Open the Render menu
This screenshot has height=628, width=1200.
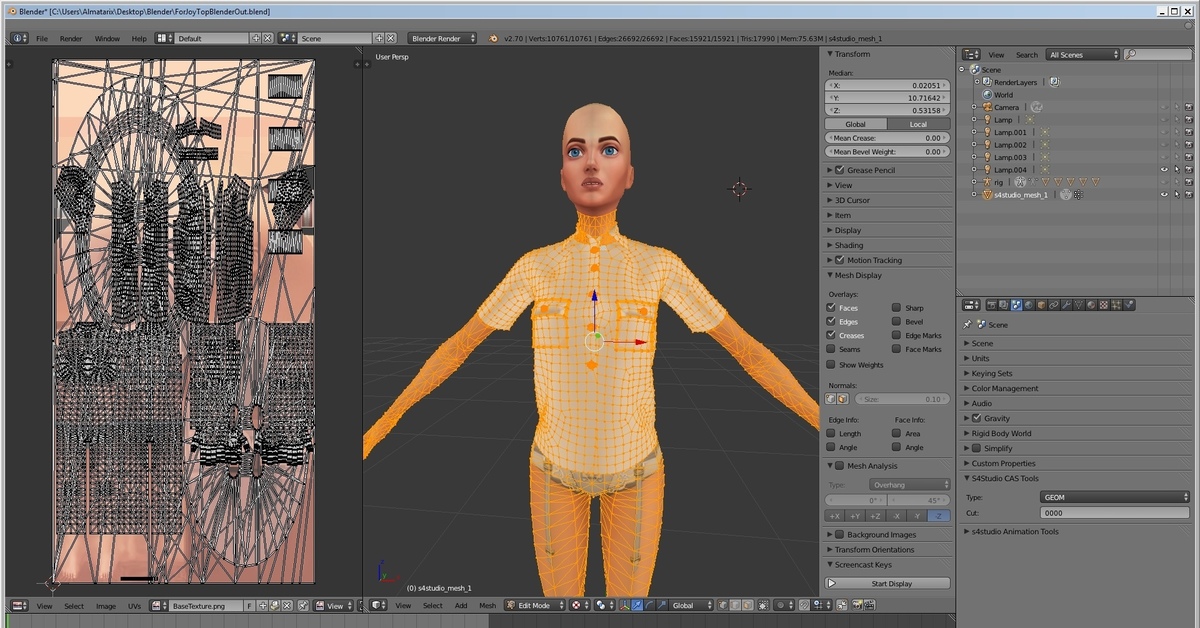point(71,39)
